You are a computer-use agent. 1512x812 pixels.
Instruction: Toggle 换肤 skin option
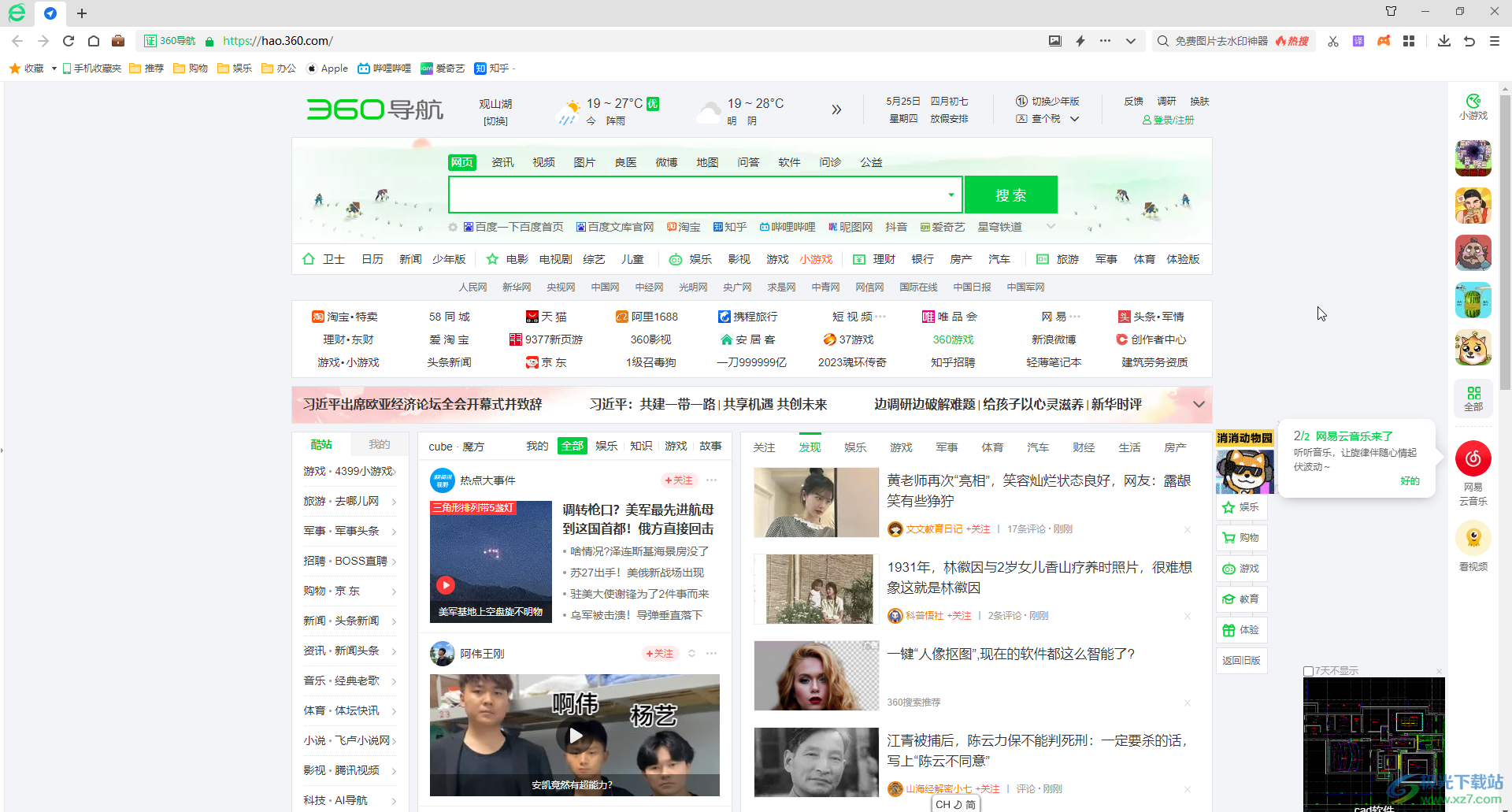[1199, 102]
